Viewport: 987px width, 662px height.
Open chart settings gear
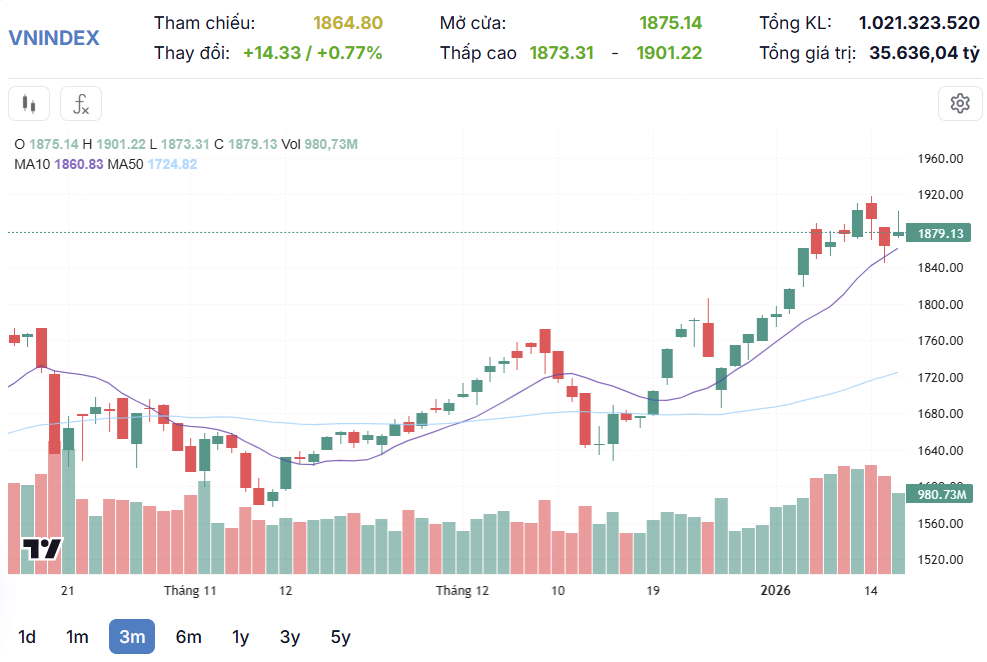pyautogui.click(x=960, y=104)
